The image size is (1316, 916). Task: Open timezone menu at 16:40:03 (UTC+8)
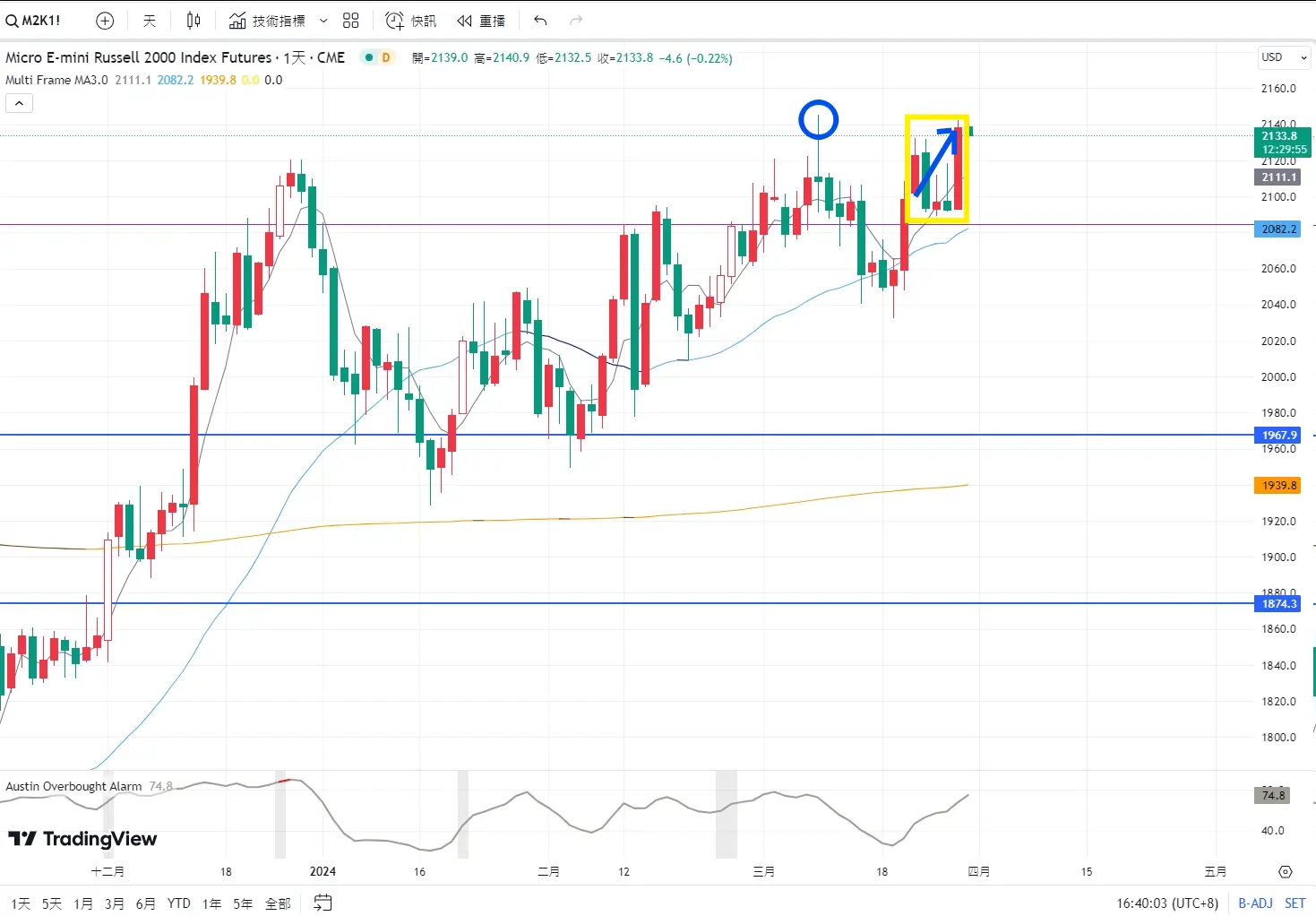coord(1167,903)
